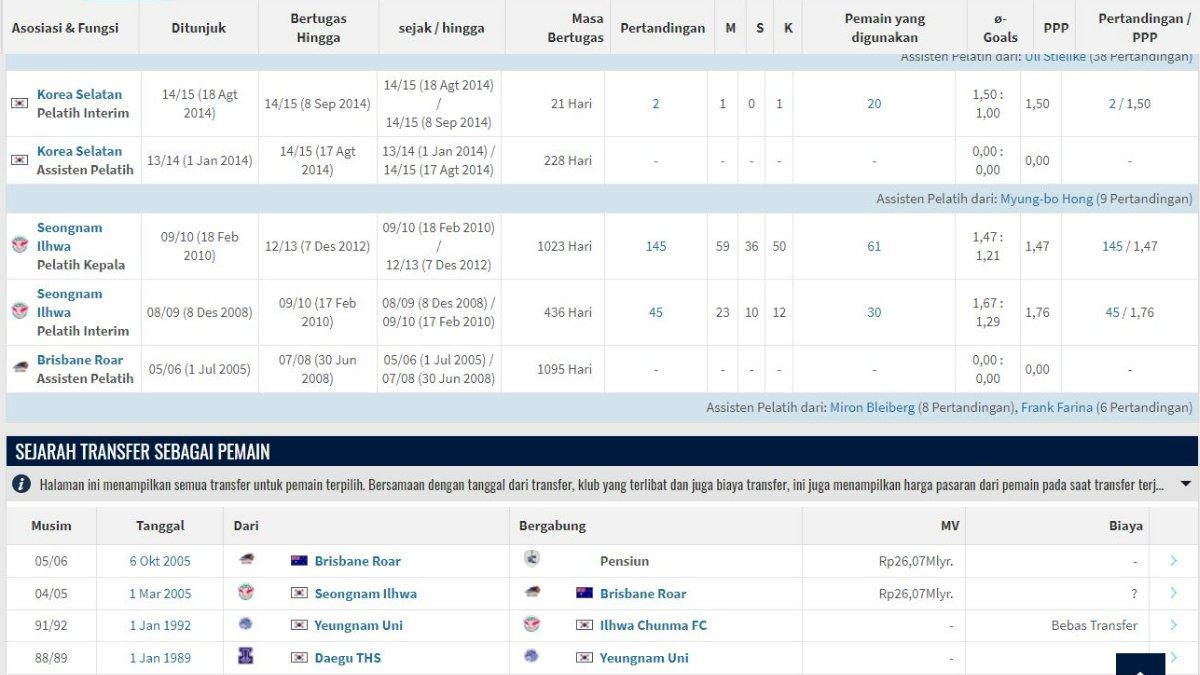The height and width of the screenshot is (675, 1200).
Task: Click the scroll-to-top arrow button
Action: pos(1140,664)
